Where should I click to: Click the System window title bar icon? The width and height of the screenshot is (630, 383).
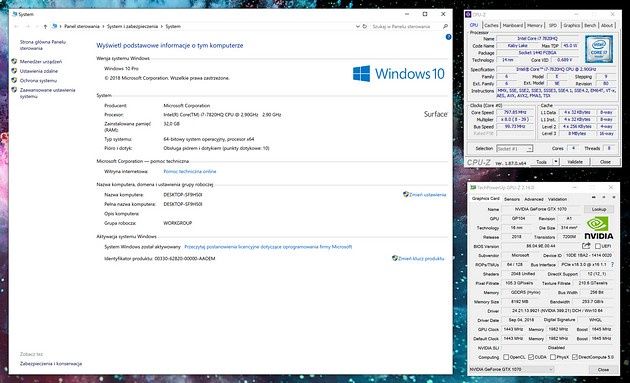pyautogui.click(x=14, y=14)
